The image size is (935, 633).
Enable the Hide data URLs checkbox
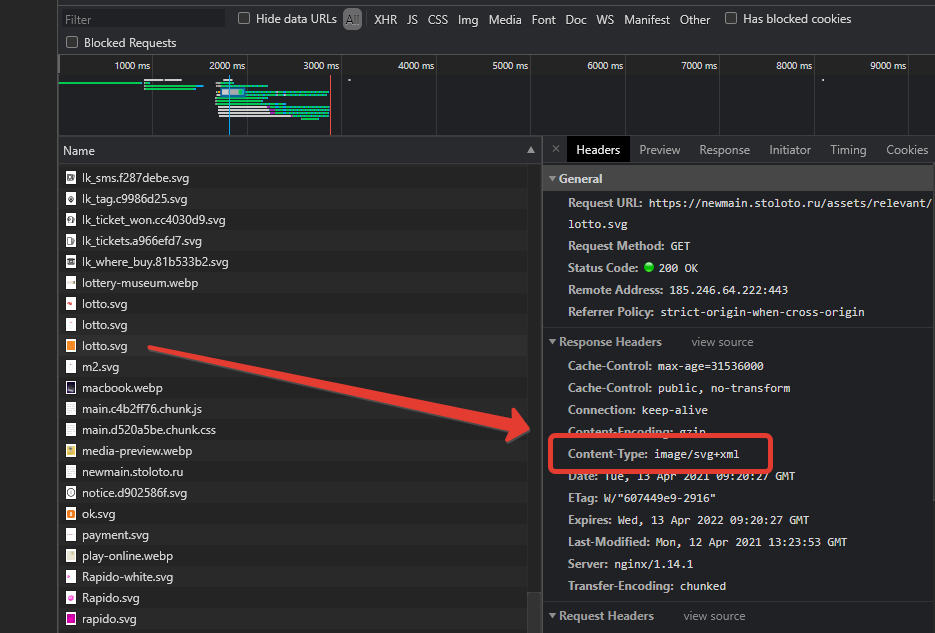click(x=244, y=19)
